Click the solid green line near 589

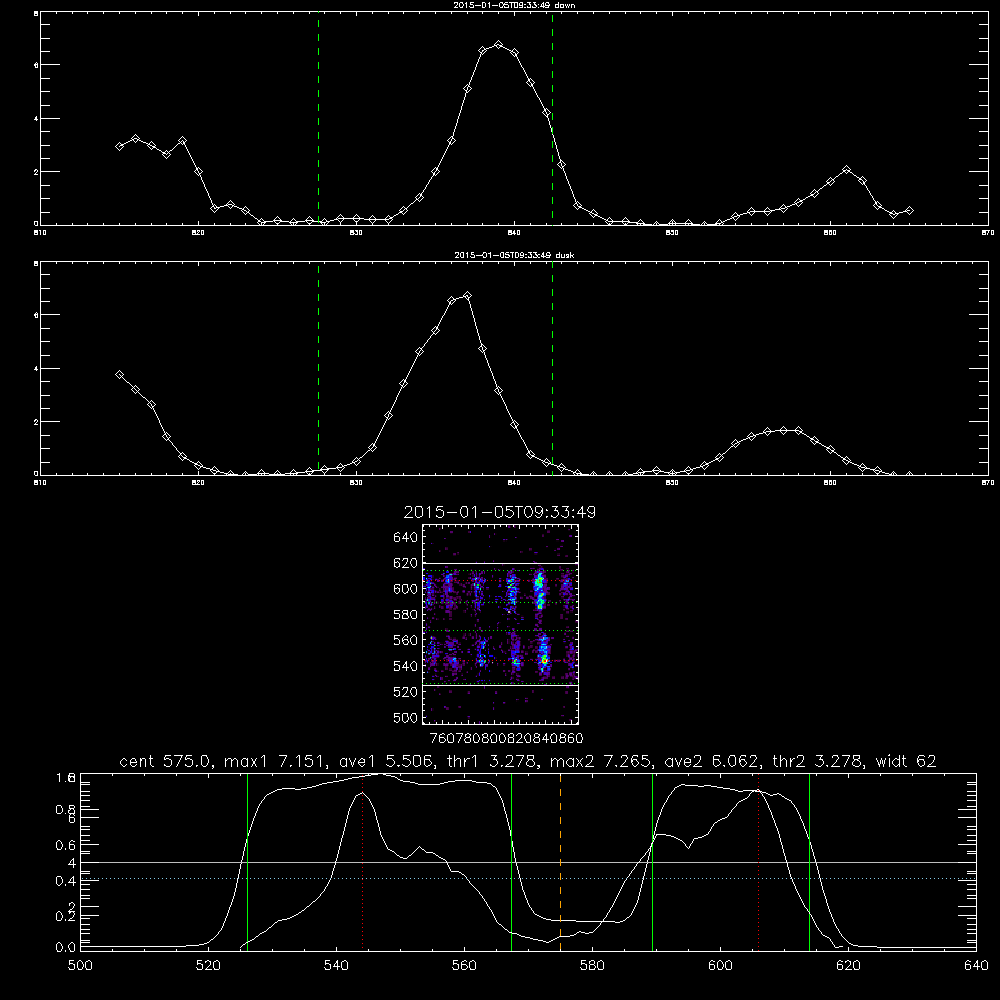coord(652,862)
